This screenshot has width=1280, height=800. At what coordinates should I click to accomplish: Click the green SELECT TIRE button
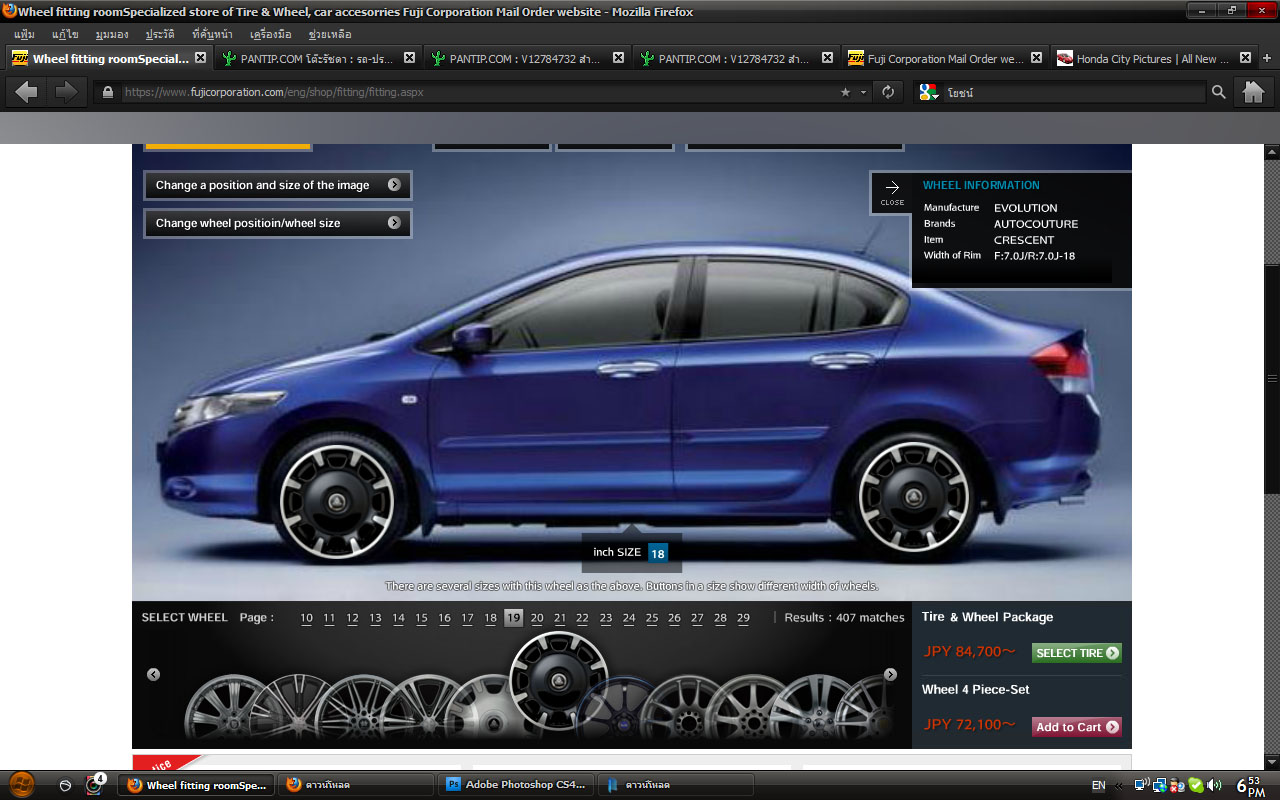click(x=1077, y=653)
